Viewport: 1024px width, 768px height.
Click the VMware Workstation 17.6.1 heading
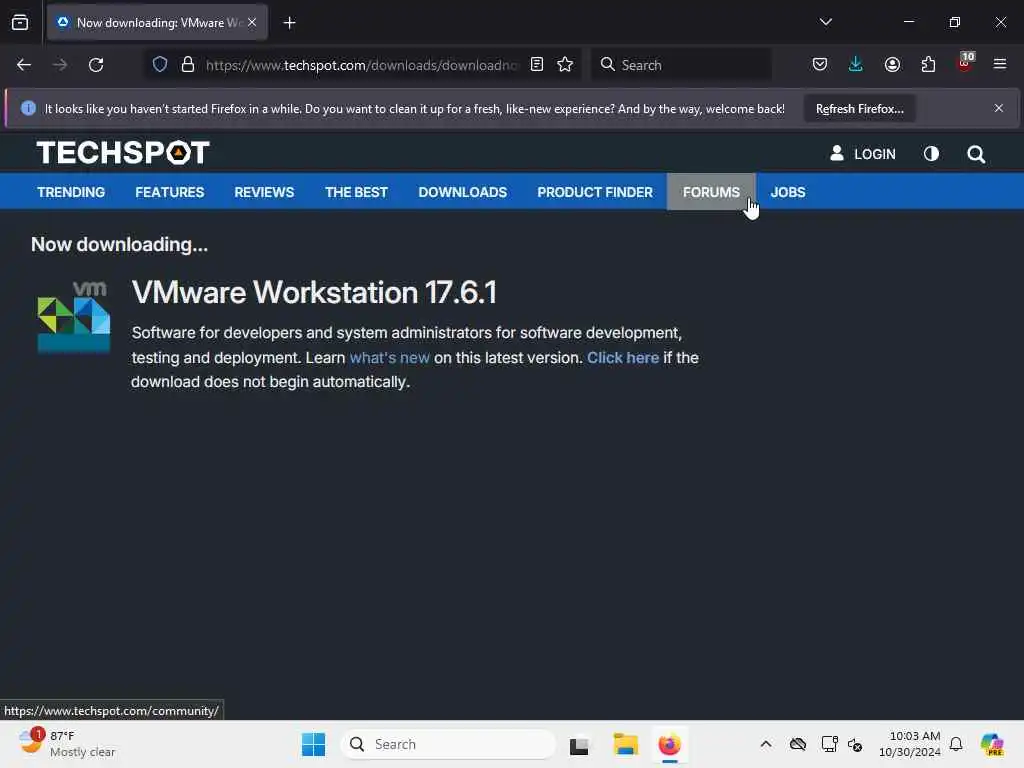coord(314,292)
